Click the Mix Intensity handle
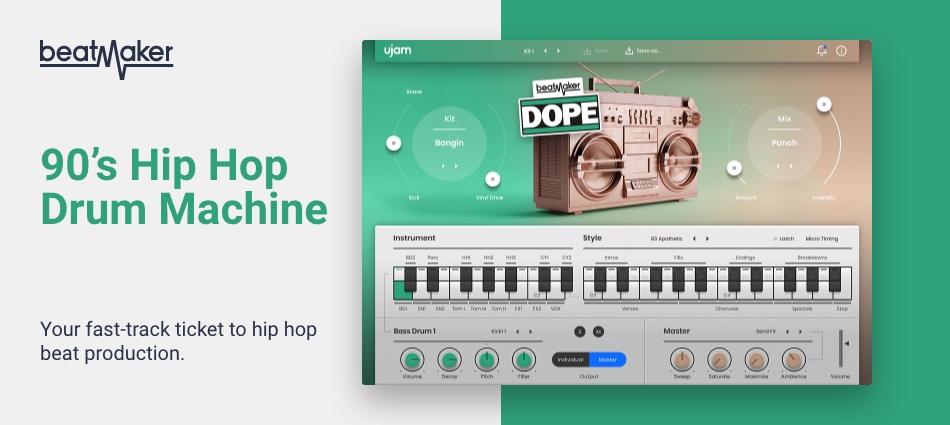 click(823, 104)
